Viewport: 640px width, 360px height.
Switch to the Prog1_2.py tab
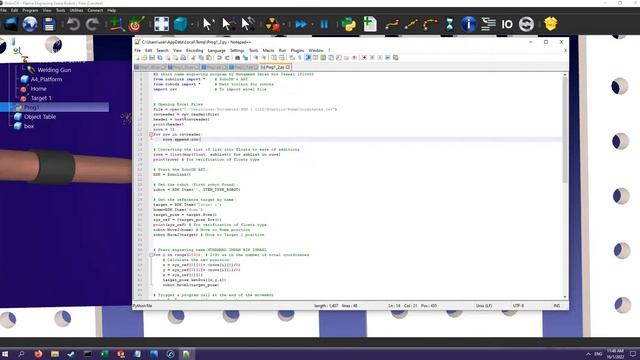click(x=275, y=67)
